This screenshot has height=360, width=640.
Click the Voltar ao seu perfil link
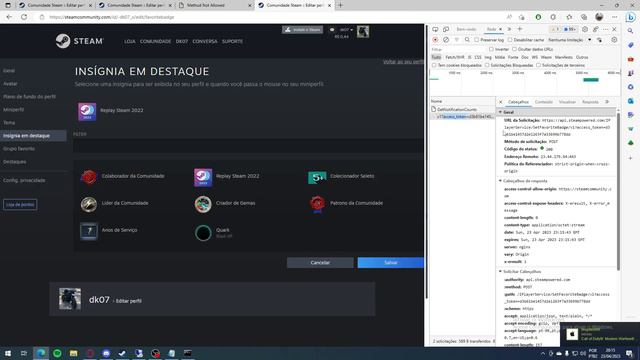[403, 62]
